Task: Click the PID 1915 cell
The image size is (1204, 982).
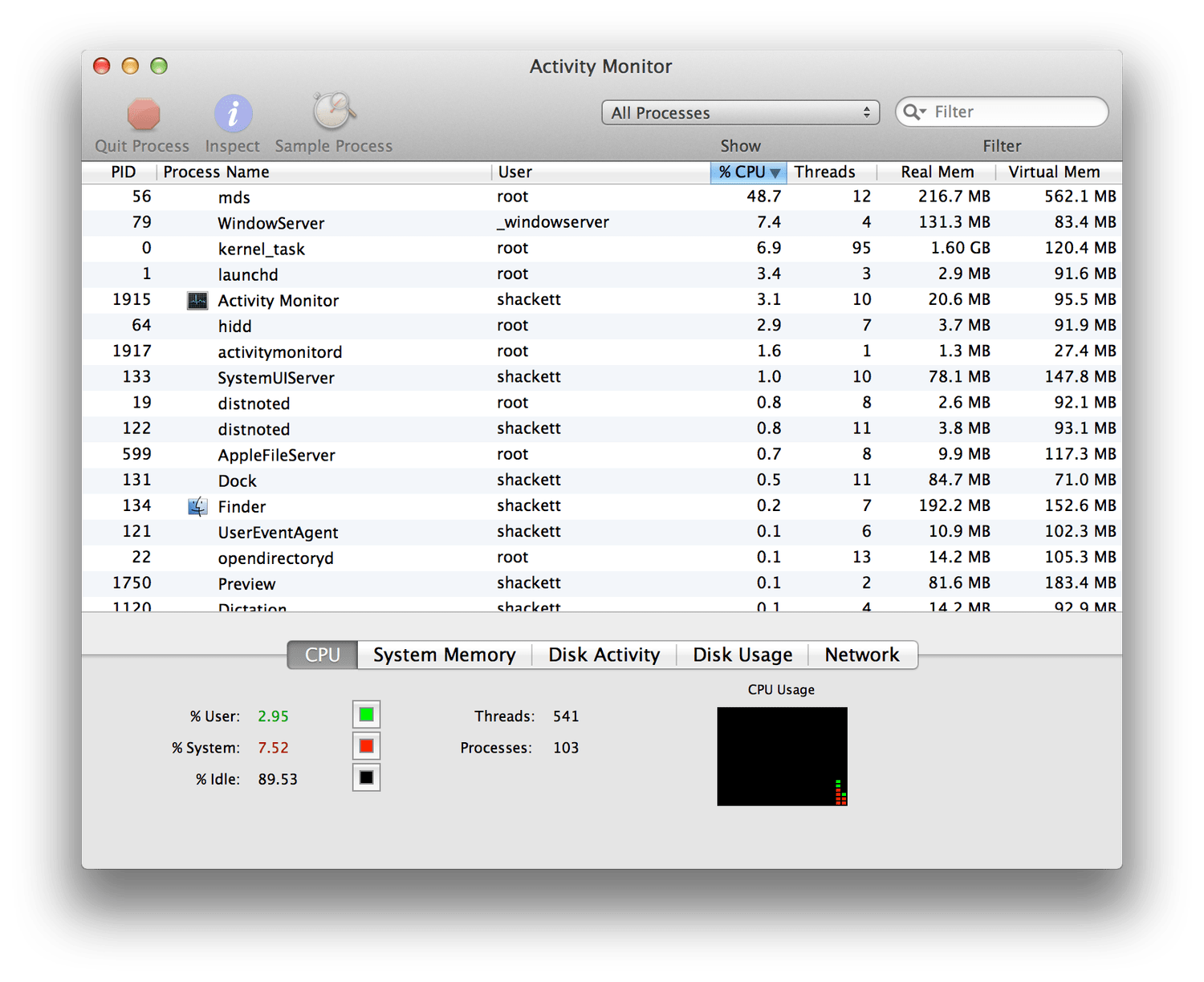Action: pyautogui.click(x=132, y=299)
